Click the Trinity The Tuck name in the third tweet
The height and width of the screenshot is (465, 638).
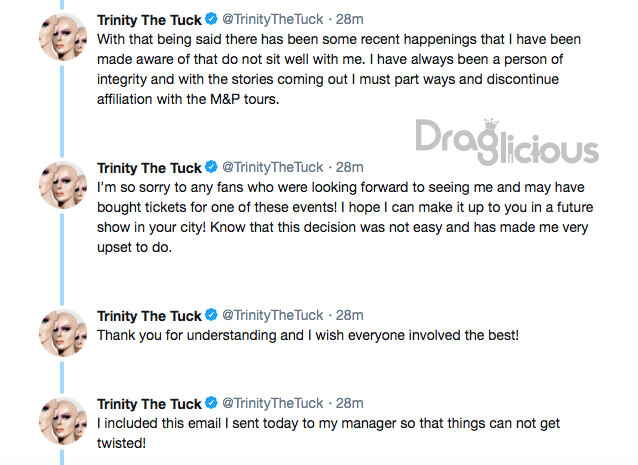(149, 316)
